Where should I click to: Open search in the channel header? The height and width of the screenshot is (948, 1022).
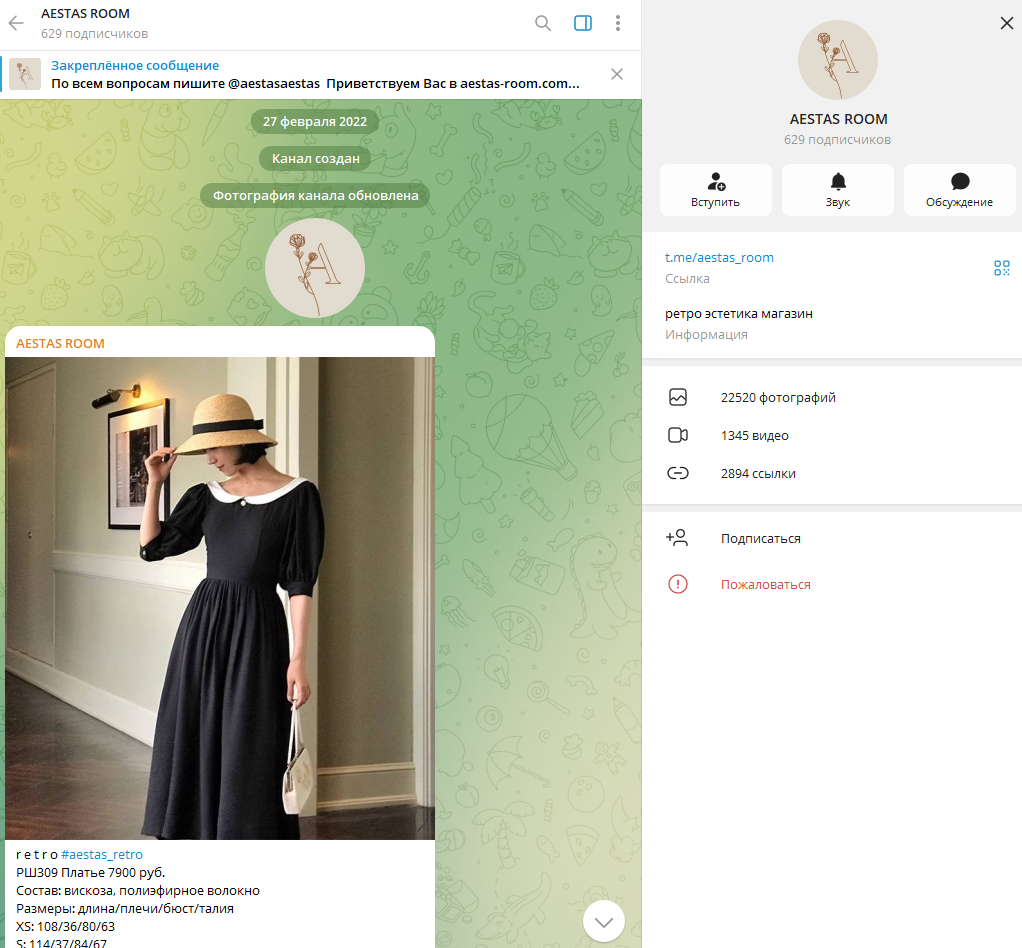[543, 23]
